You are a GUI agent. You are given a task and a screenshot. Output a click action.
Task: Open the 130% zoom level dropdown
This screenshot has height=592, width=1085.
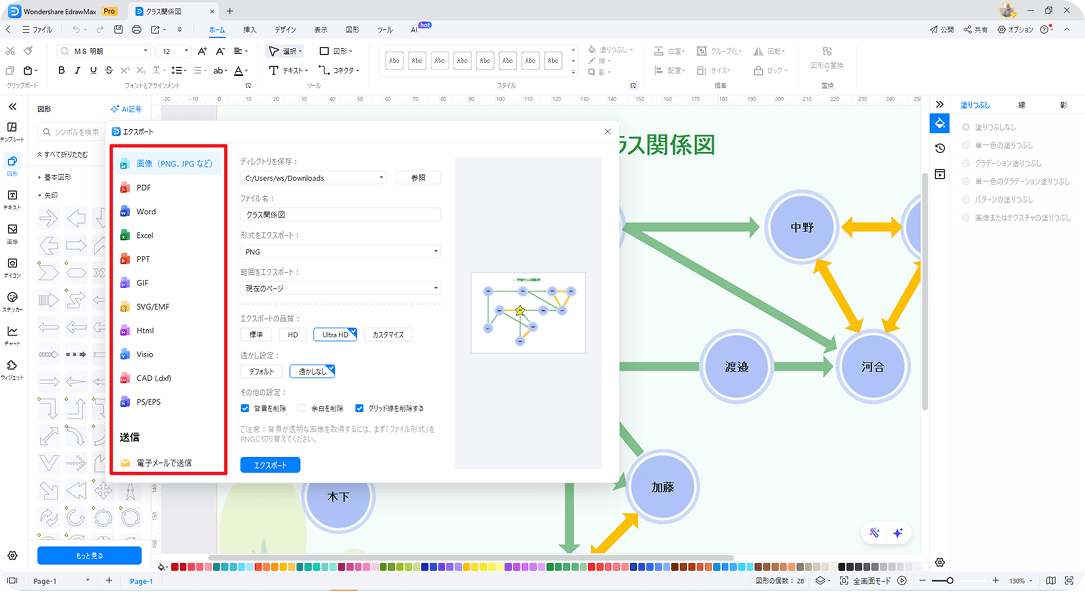[1021, 581]
